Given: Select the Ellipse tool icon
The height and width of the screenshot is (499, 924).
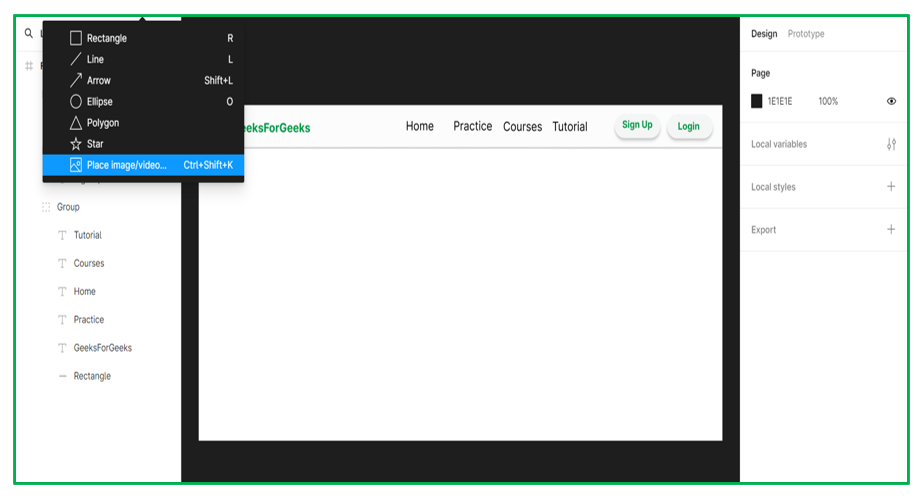Looking at the screenshot, I should coord(75,102).
